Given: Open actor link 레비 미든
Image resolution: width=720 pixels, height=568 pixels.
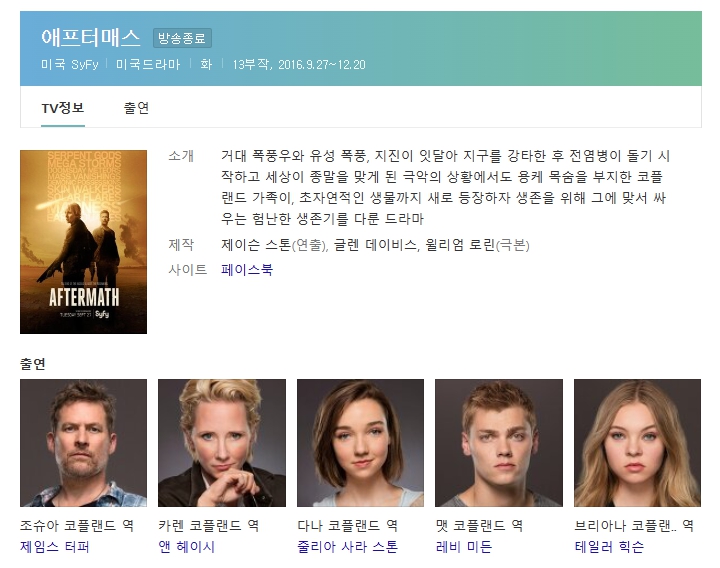Looking at the screenshot, I should pyautogui.click(x=463, y=546).
